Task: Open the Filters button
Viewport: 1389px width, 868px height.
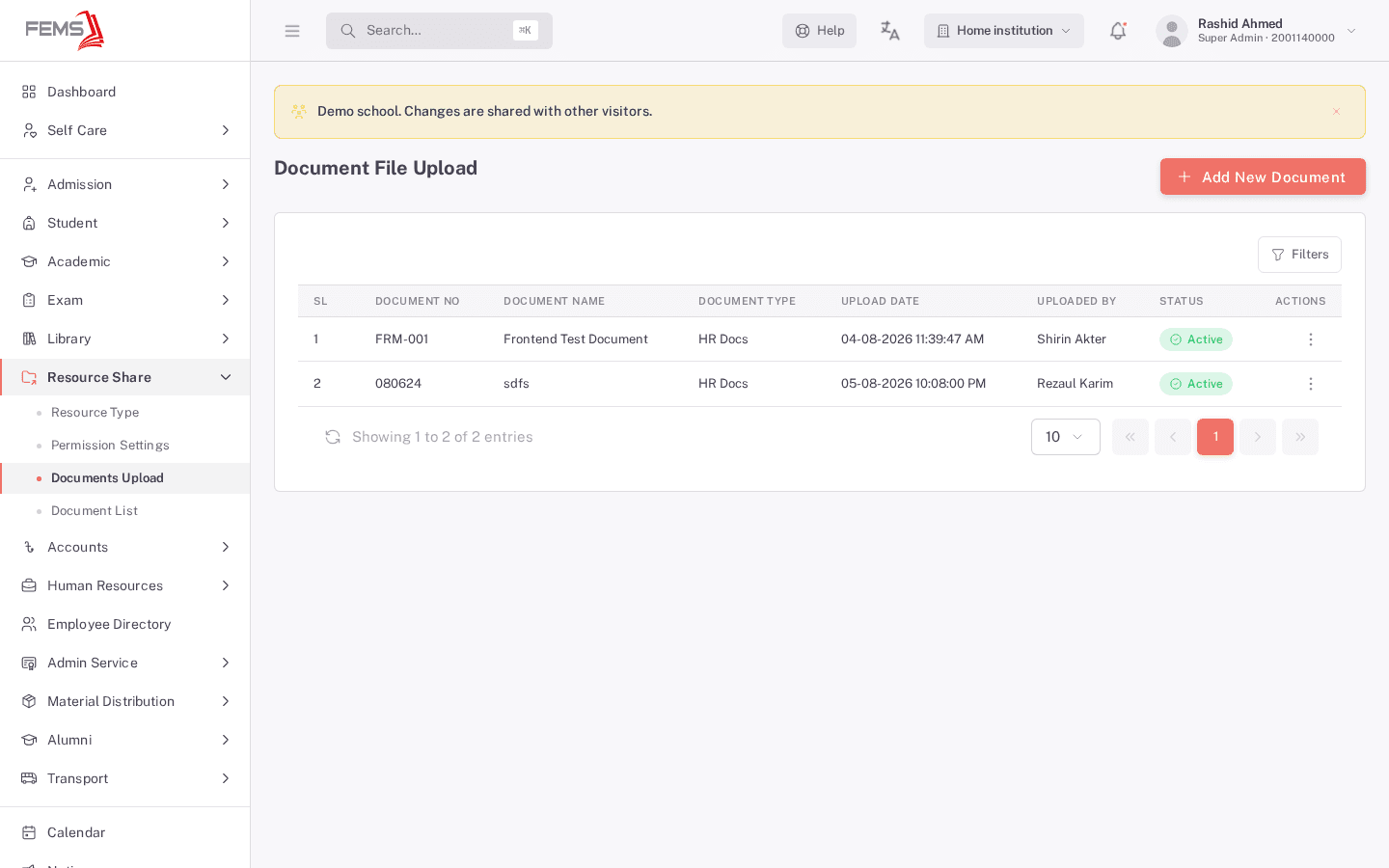Action: (x=1299, y=255)
